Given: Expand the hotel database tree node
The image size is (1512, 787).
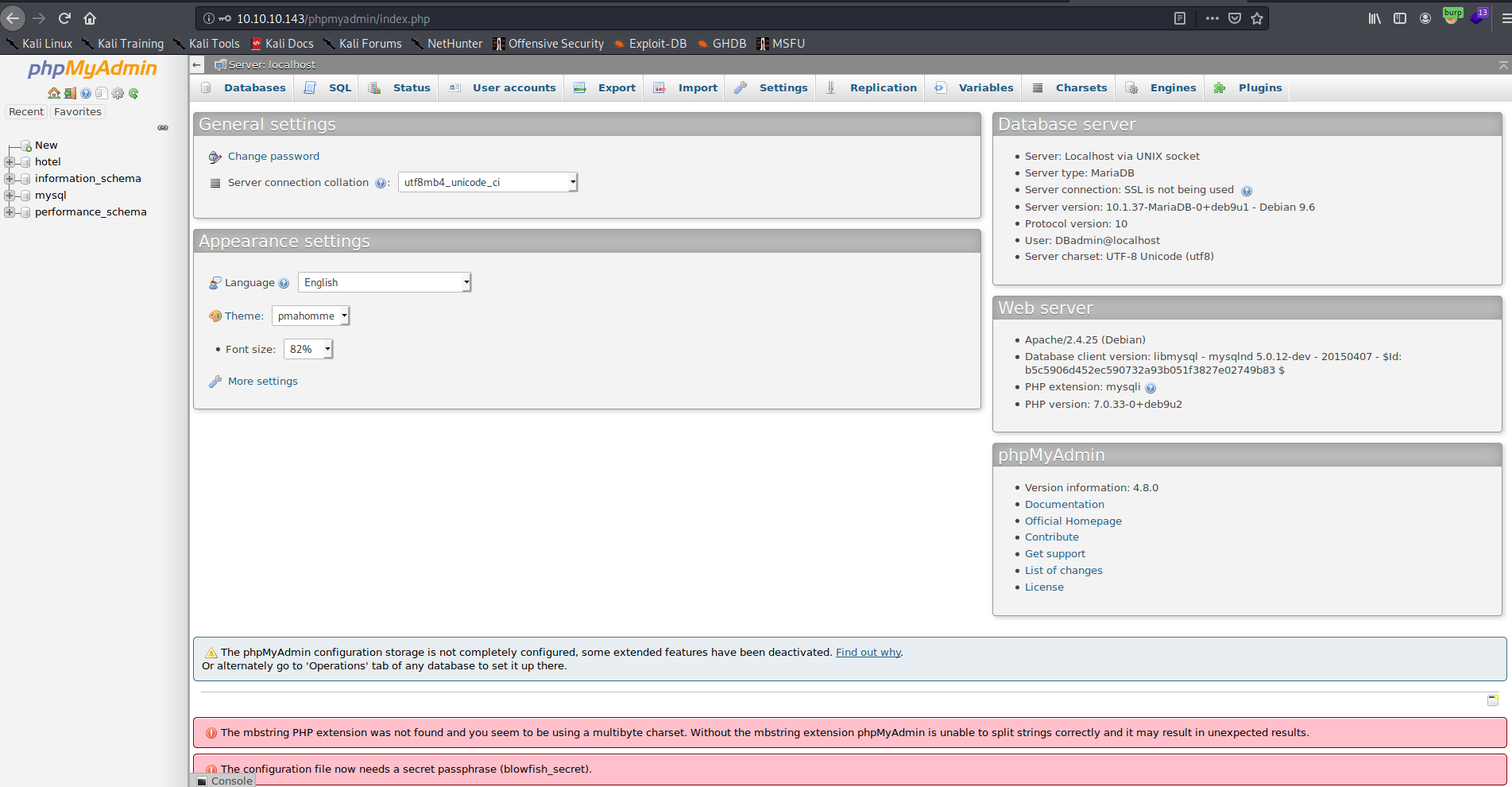Looking at the screenshot, I should pyautogui.click(x=9, y=161).
